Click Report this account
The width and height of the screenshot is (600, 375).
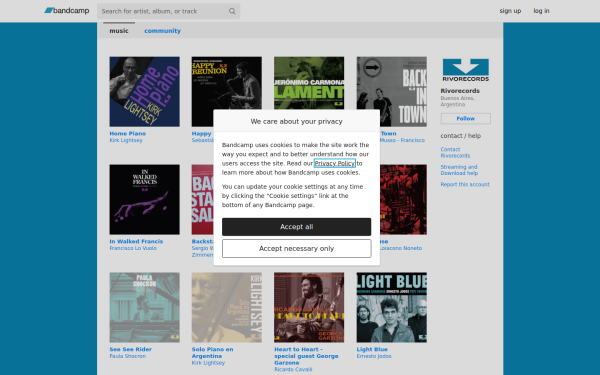tap(465, 184)
